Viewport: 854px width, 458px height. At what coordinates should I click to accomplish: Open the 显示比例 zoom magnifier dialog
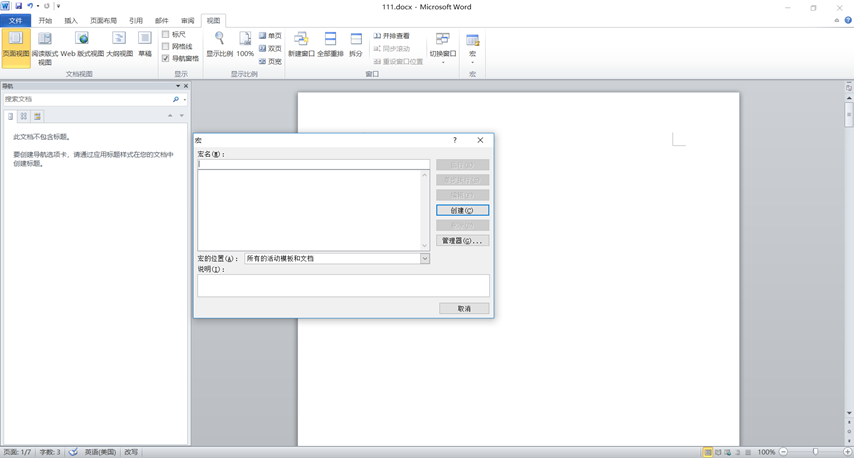pyautogui.click(x=219, y=45)
